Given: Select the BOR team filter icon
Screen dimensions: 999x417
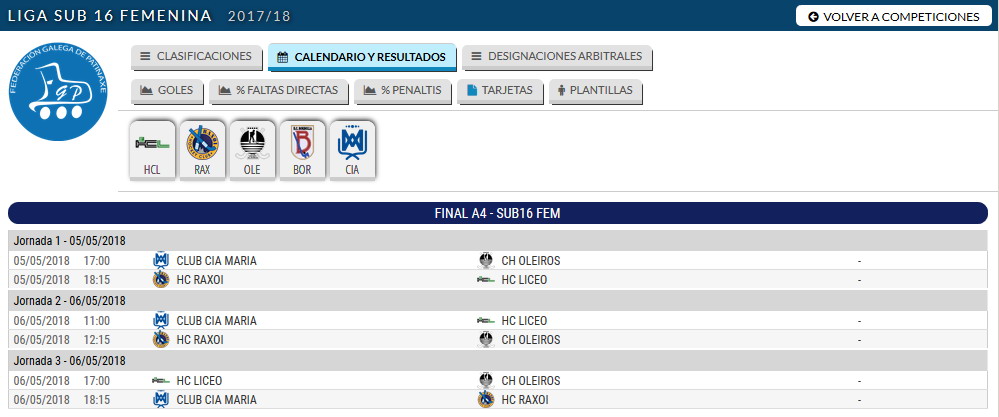Looking at the screenshot, I should tap(302, 151).
